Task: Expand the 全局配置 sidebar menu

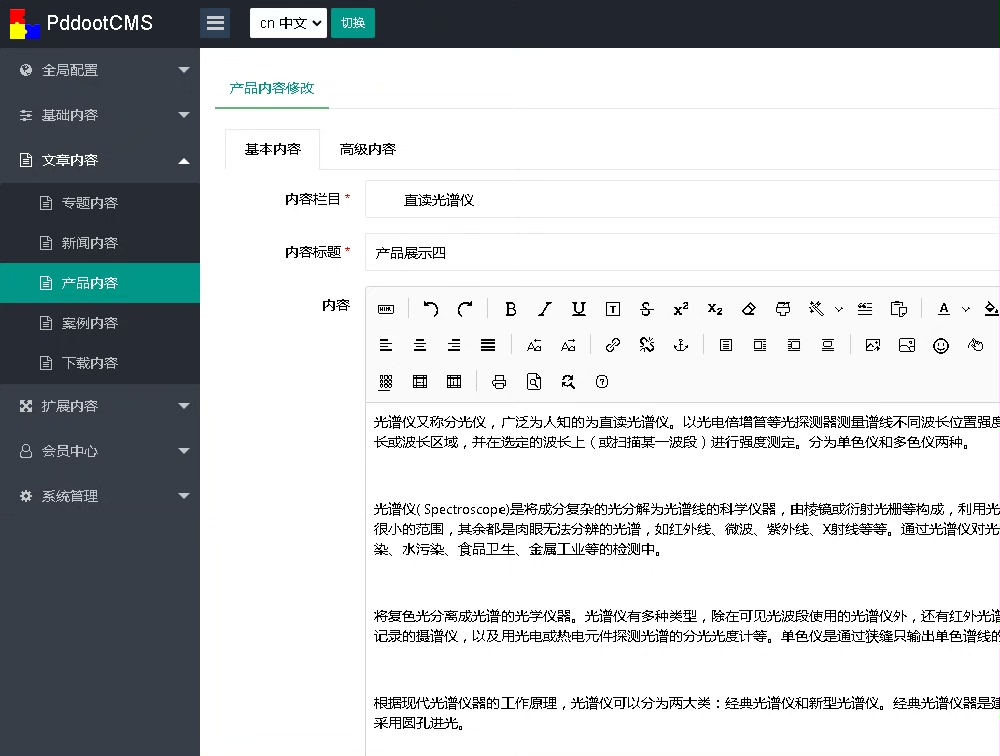Action: 100,70
